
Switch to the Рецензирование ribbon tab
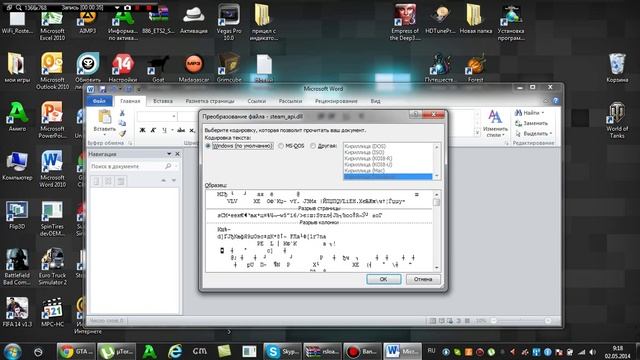336,101
